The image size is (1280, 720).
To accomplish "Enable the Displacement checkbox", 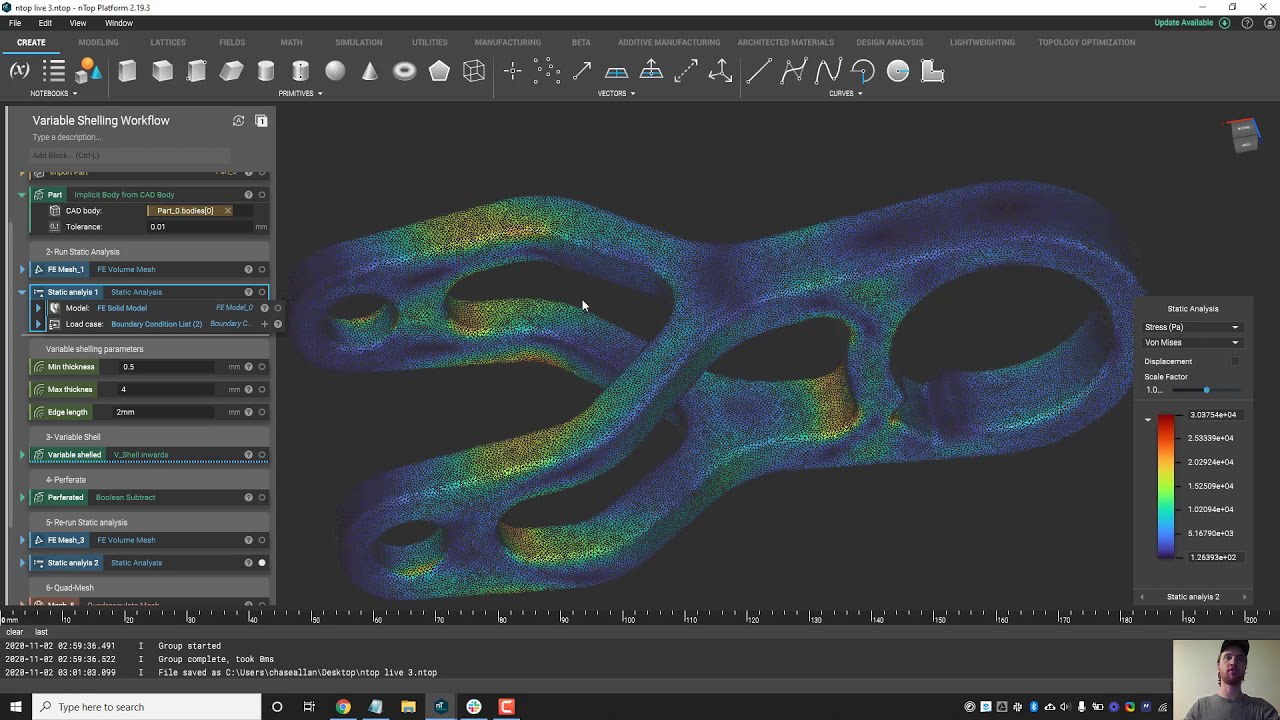I will tap(1235, 361).
